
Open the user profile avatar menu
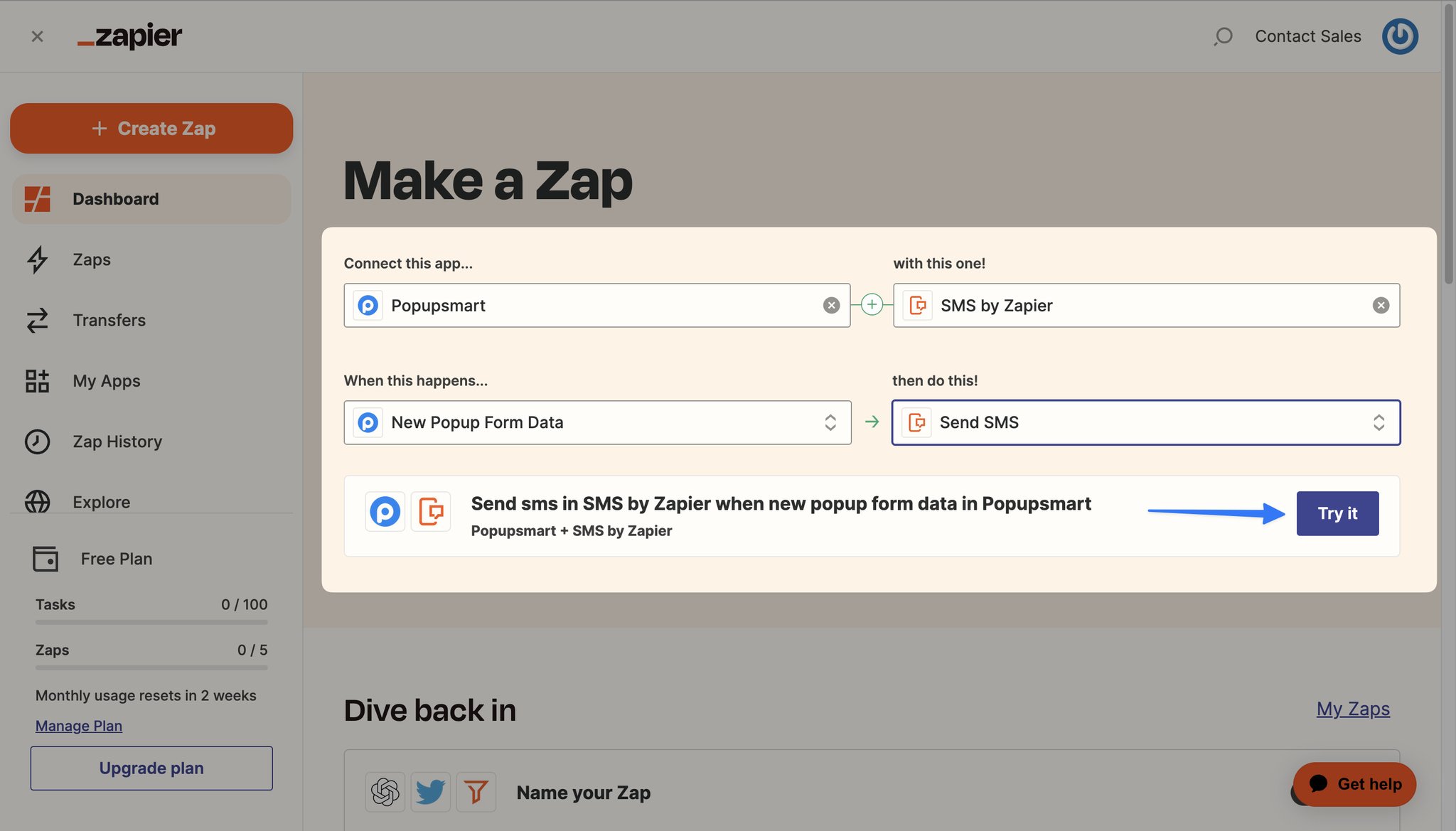pyautogui.click(x=1400, y=36)
